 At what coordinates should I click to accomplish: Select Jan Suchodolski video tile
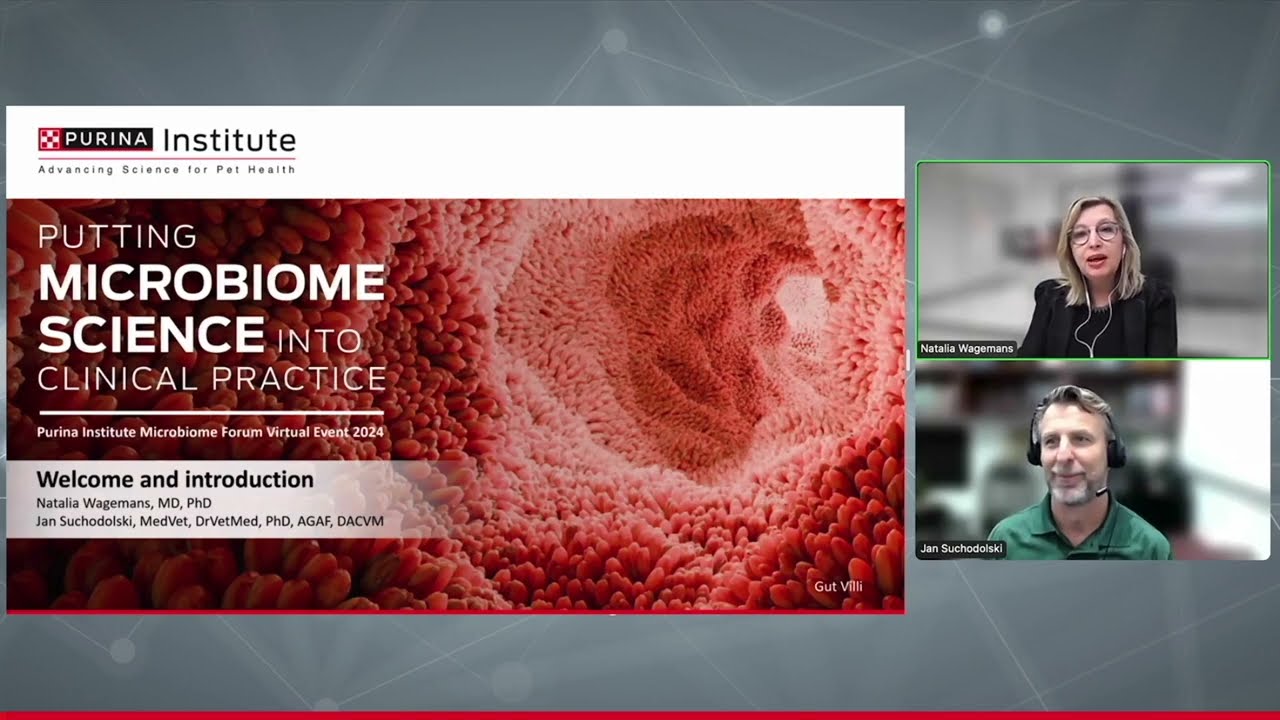click(x=1093, y=460)
